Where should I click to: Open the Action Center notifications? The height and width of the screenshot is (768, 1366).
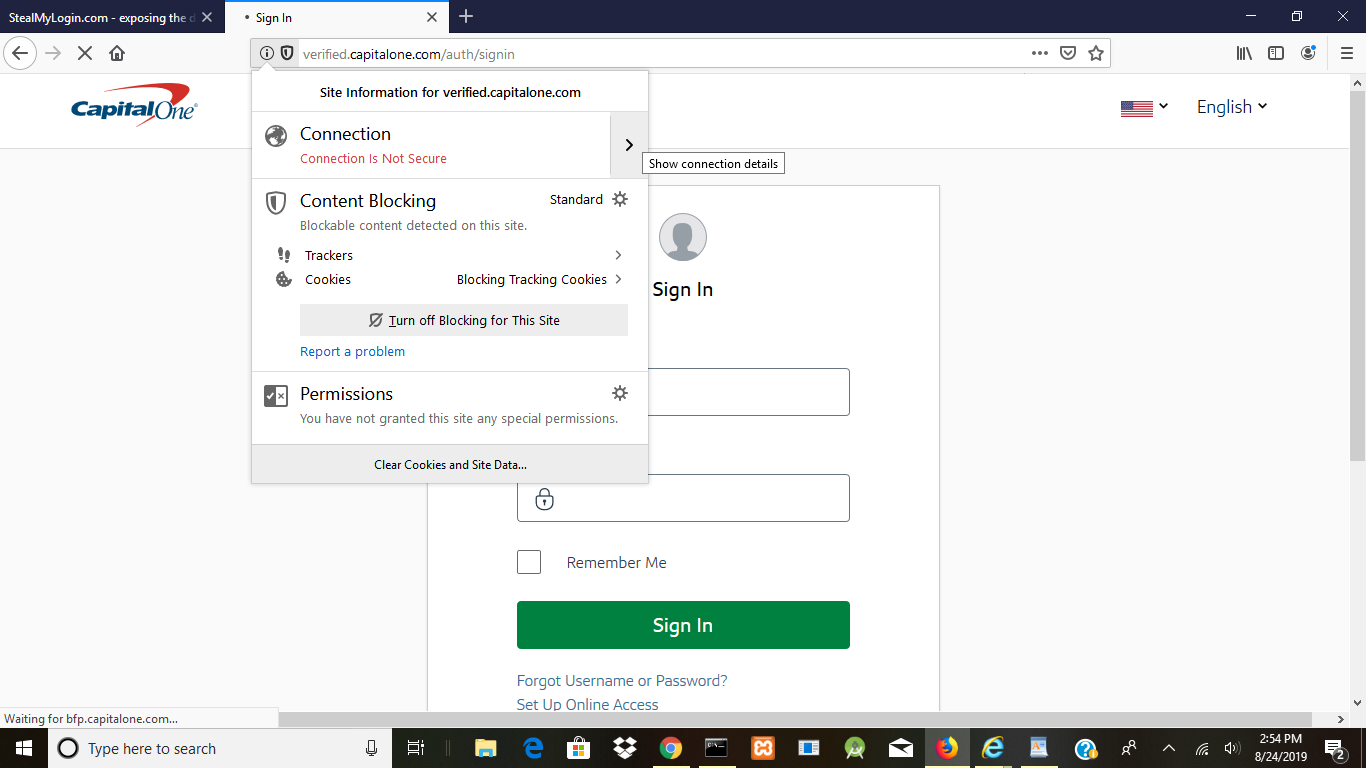coord(1334,748)
